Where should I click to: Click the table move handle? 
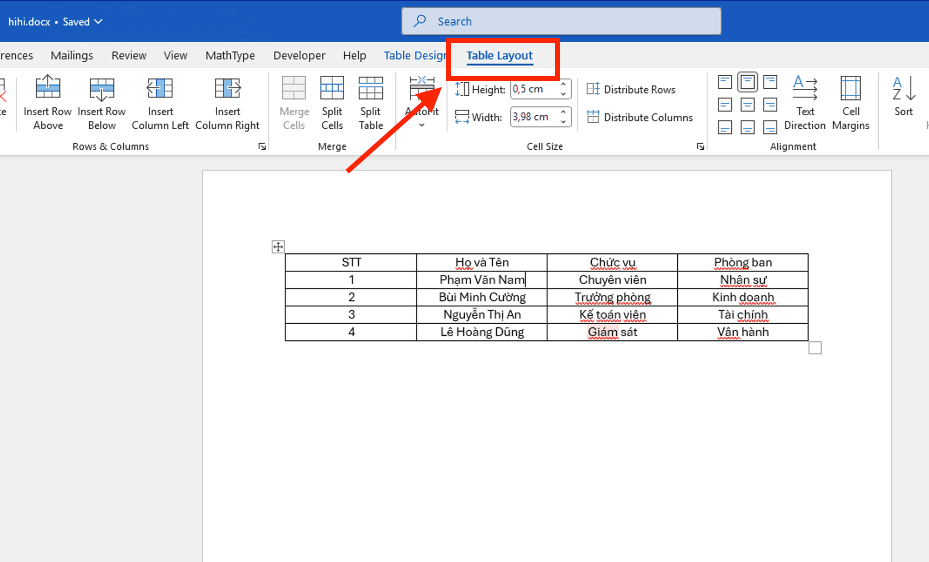(278, 246)
